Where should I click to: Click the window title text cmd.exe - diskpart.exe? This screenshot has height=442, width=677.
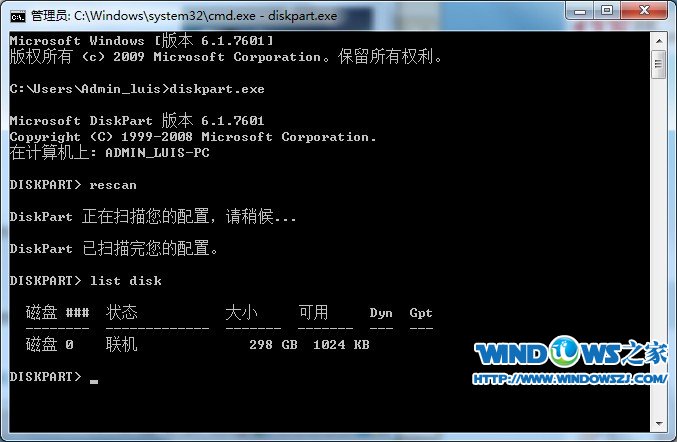click(x=206, y=16)
